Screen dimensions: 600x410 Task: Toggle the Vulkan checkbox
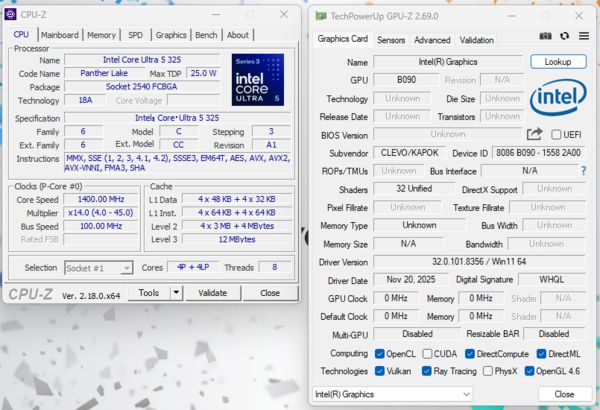coord(380,371)
